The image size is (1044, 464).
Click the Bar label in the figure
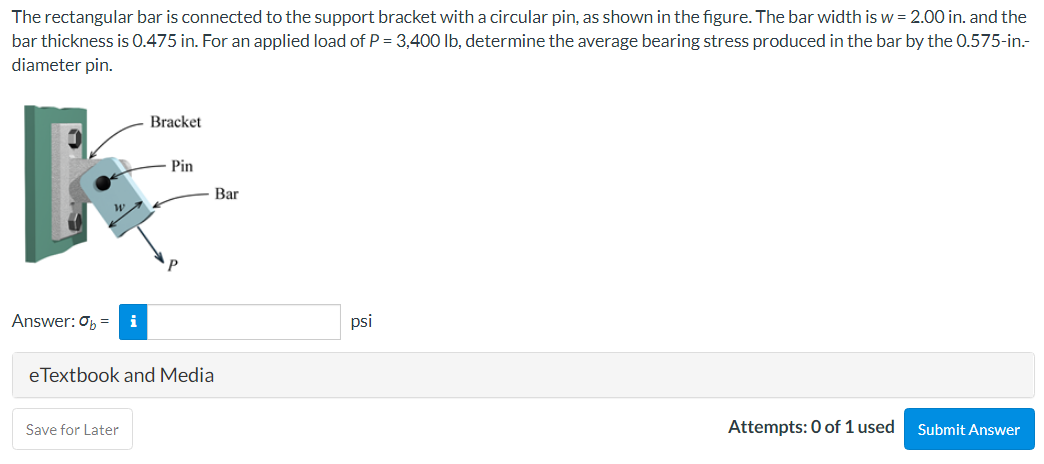click(226, 194)
